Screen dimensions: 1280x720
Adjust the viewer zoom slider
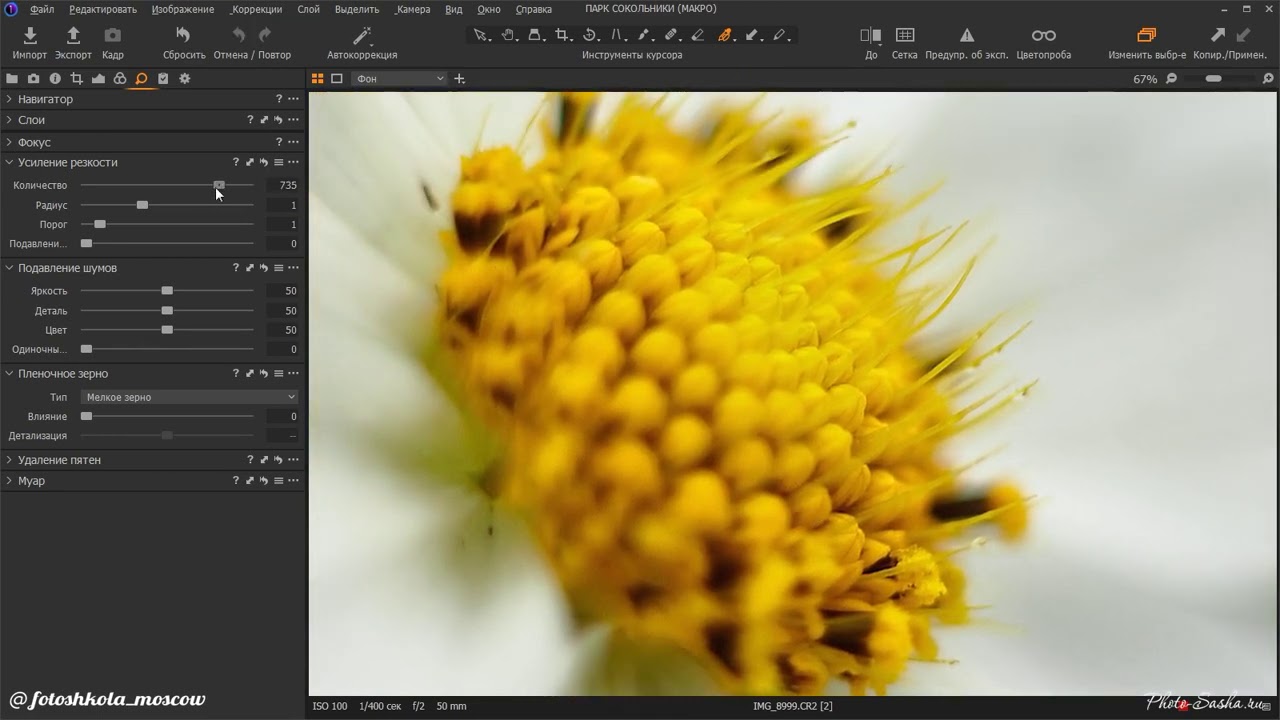pyautogui.click(x=1214, y=78)
